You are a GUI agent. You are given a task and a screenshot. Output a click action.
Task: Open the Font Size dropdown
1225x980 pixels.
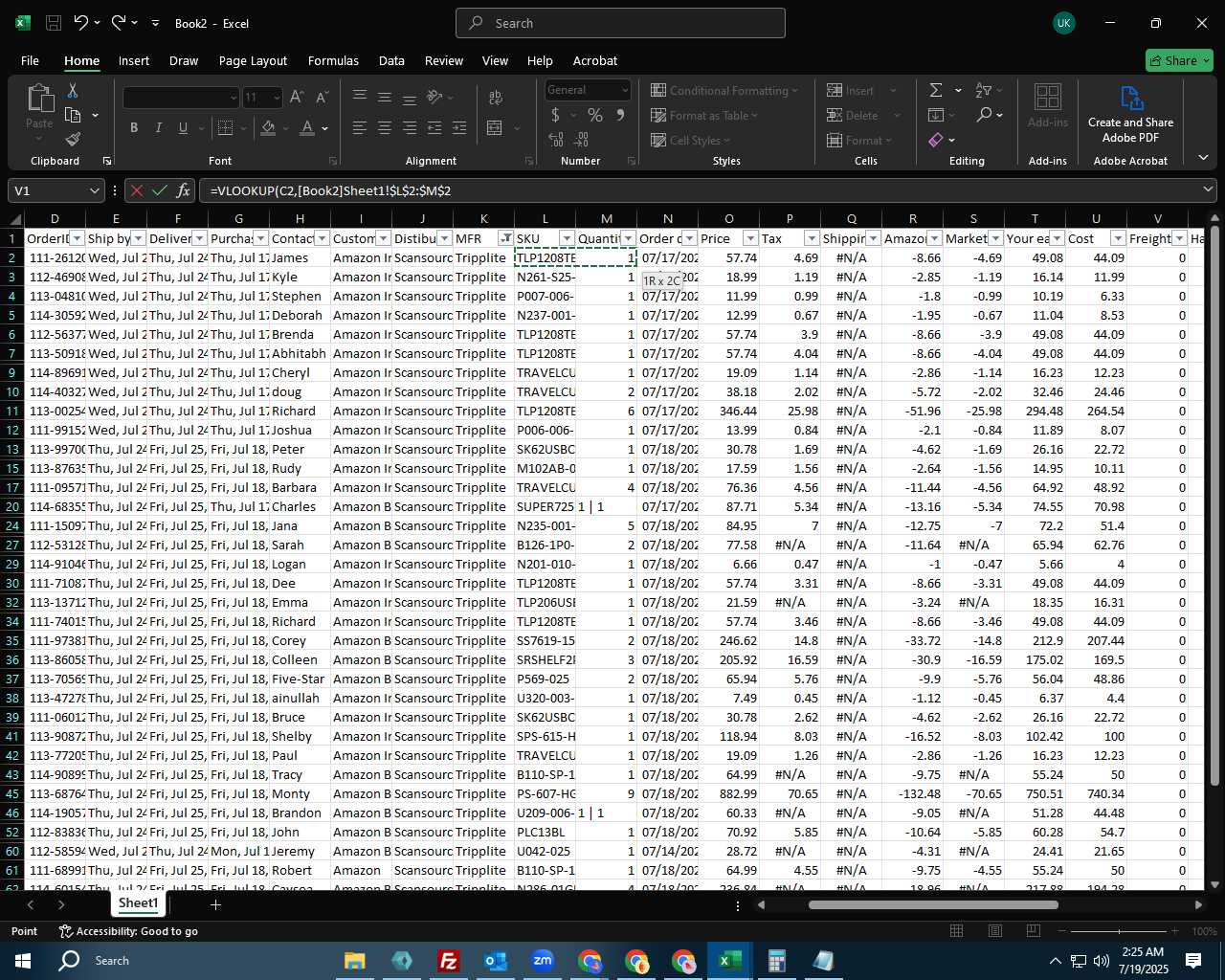(x=277, y=98)
